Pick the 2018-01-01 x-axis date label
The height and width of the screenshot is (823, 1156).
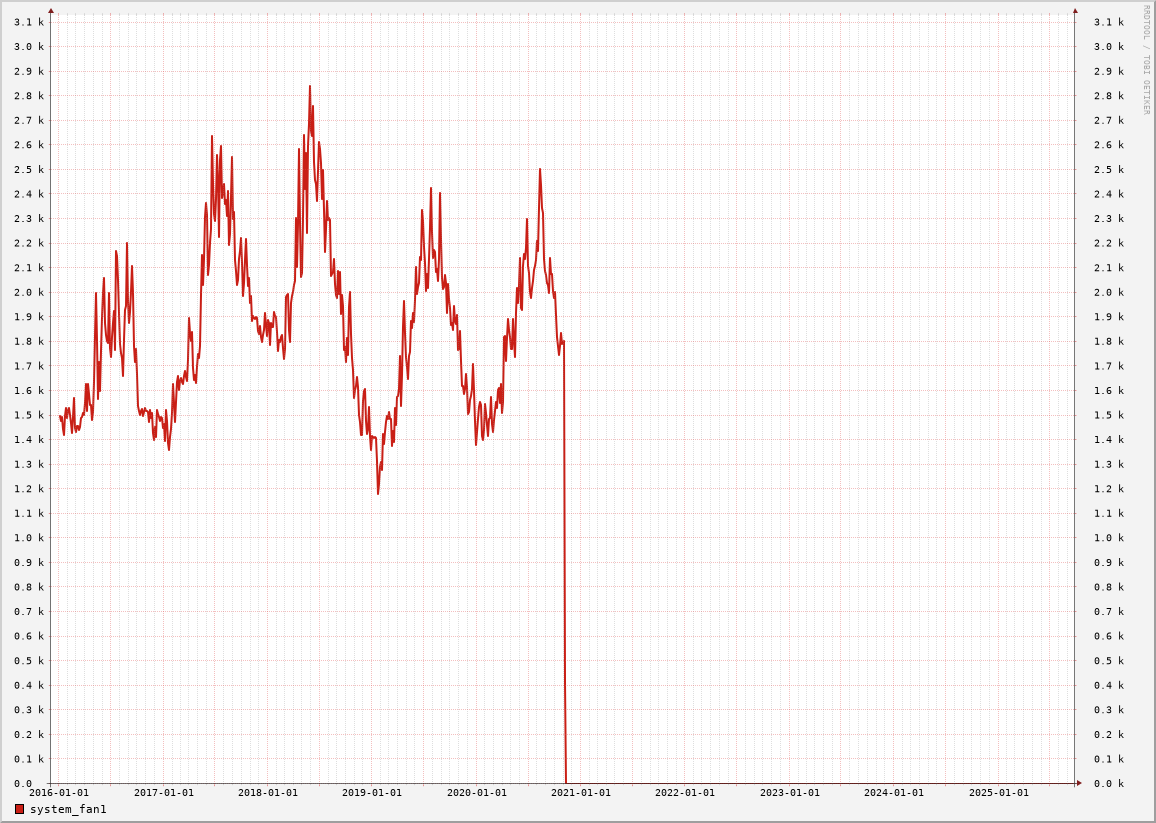click(x=268, y=793)
